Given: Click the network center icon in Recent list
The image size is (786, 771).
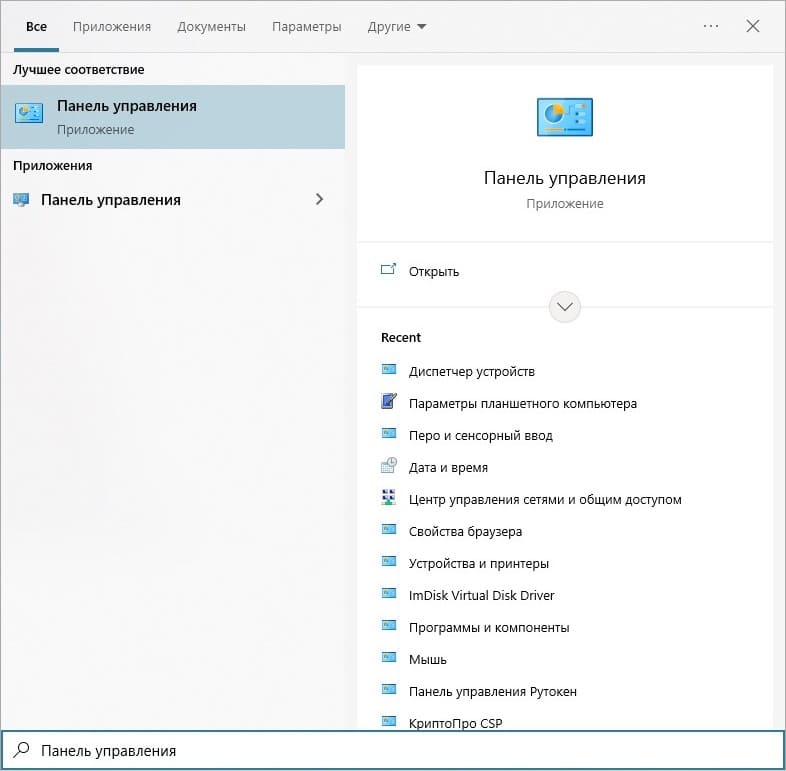Looking at the screenshot, I should (388, 498).
